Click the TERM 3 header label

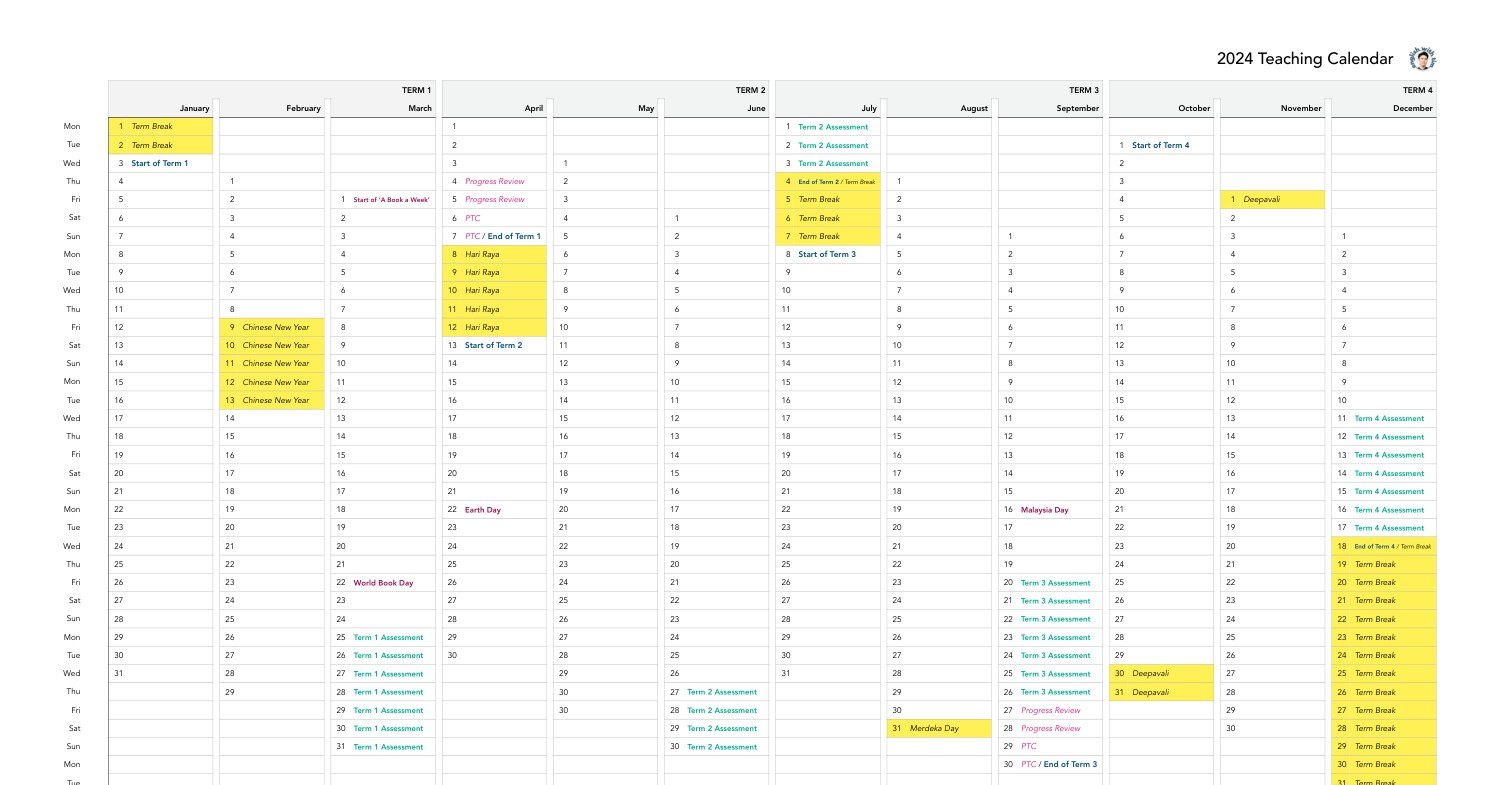click(x=1084, y=90)
